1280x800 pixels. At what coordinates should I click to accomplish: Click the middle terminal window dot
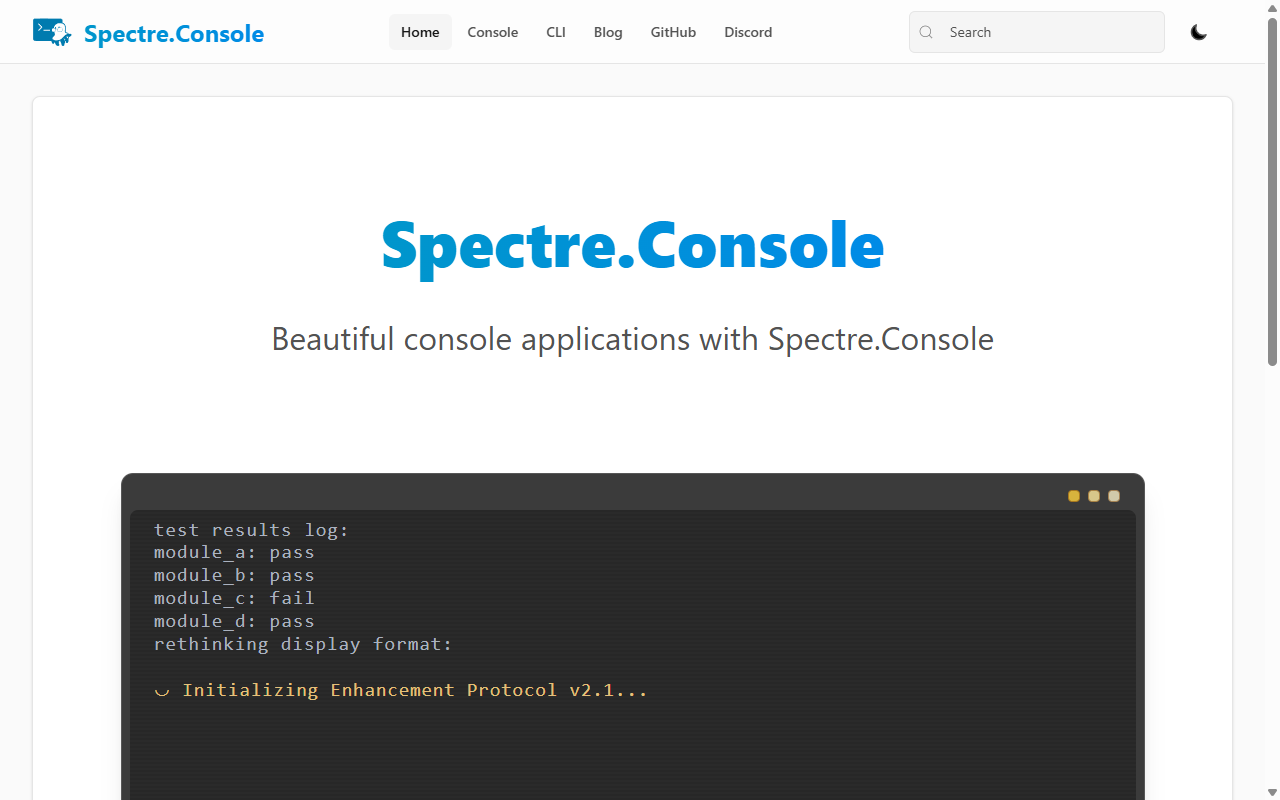tap(1094, 496)
